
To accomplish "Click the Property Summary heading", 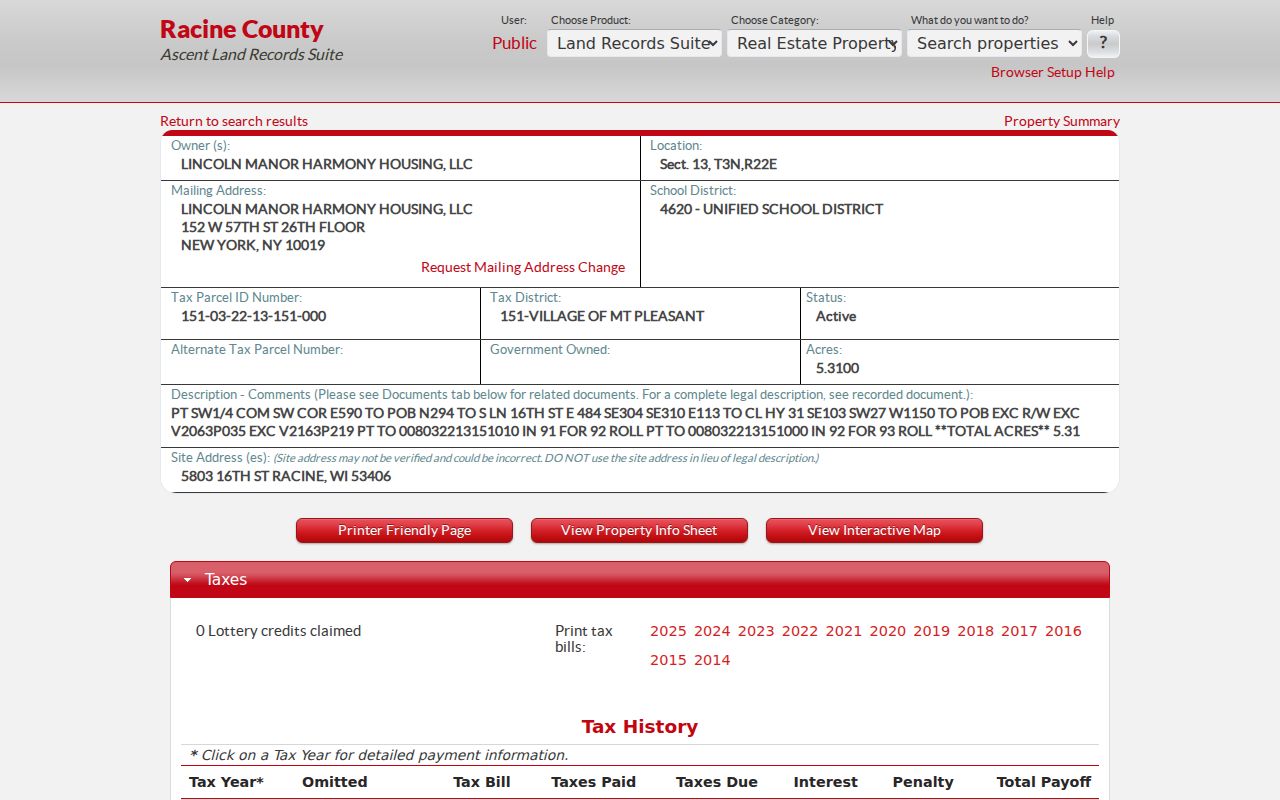I will pyautogui.click(x=1062, y=121).
